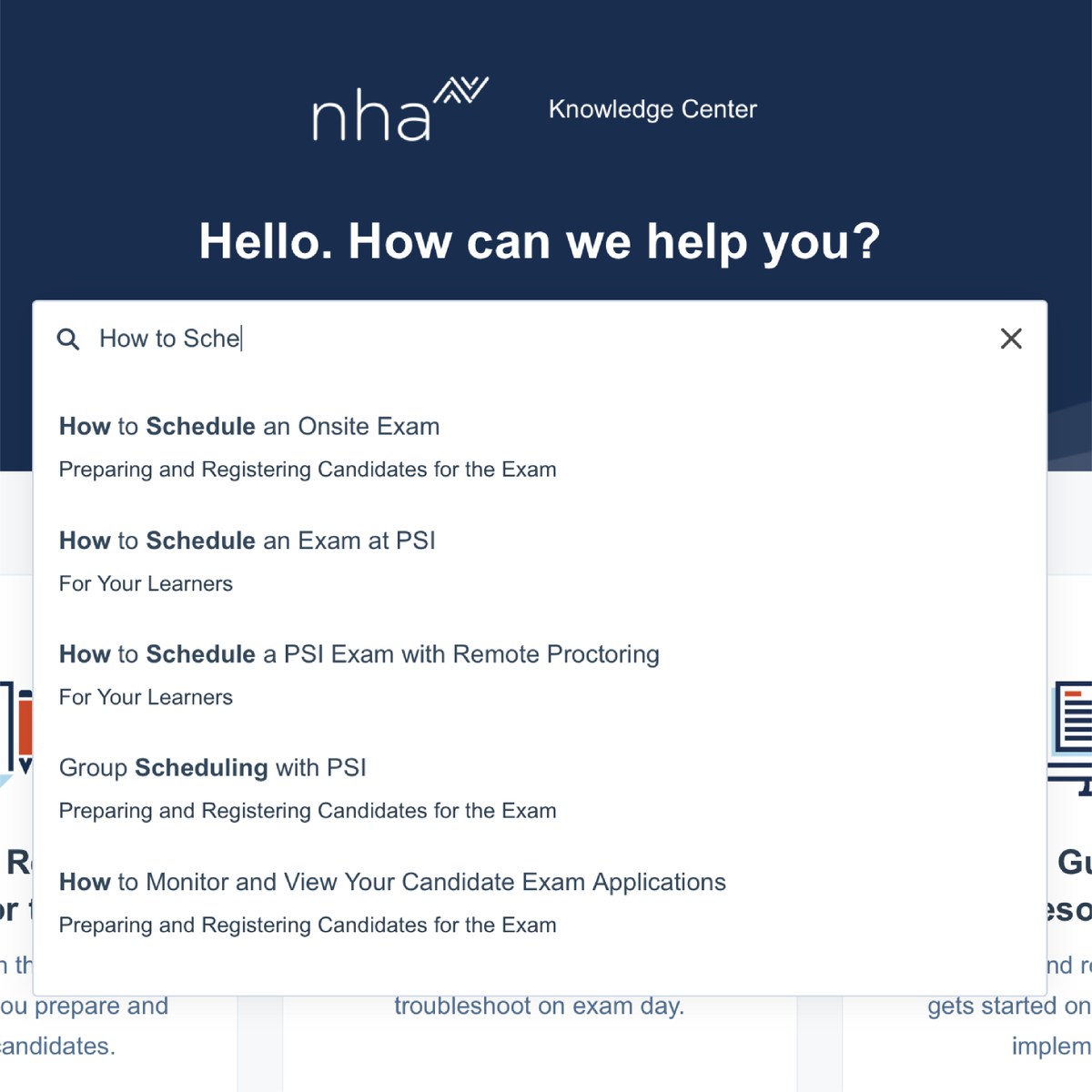Click the 'Hello. How can we help you?' heading
Viewport: 1092px width, 1092px height.
pyautogui.click(x=540, y=242)
